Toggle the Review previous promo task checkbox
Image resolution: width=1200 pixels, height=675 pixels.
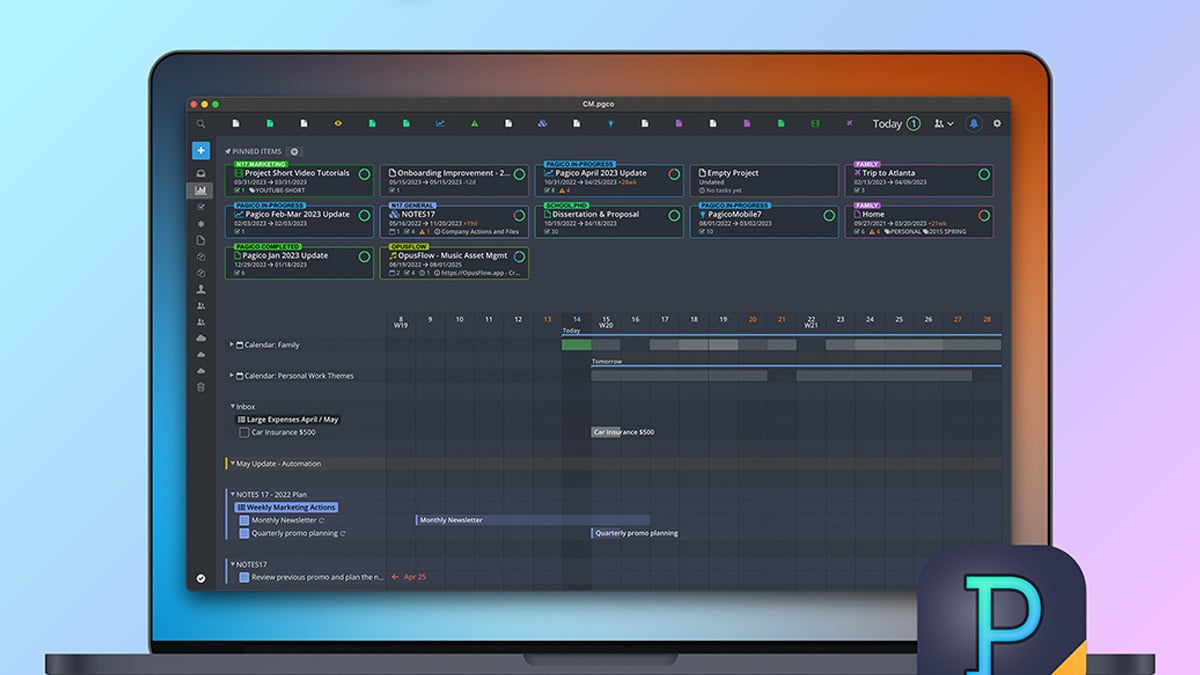[x=244, y=577]
